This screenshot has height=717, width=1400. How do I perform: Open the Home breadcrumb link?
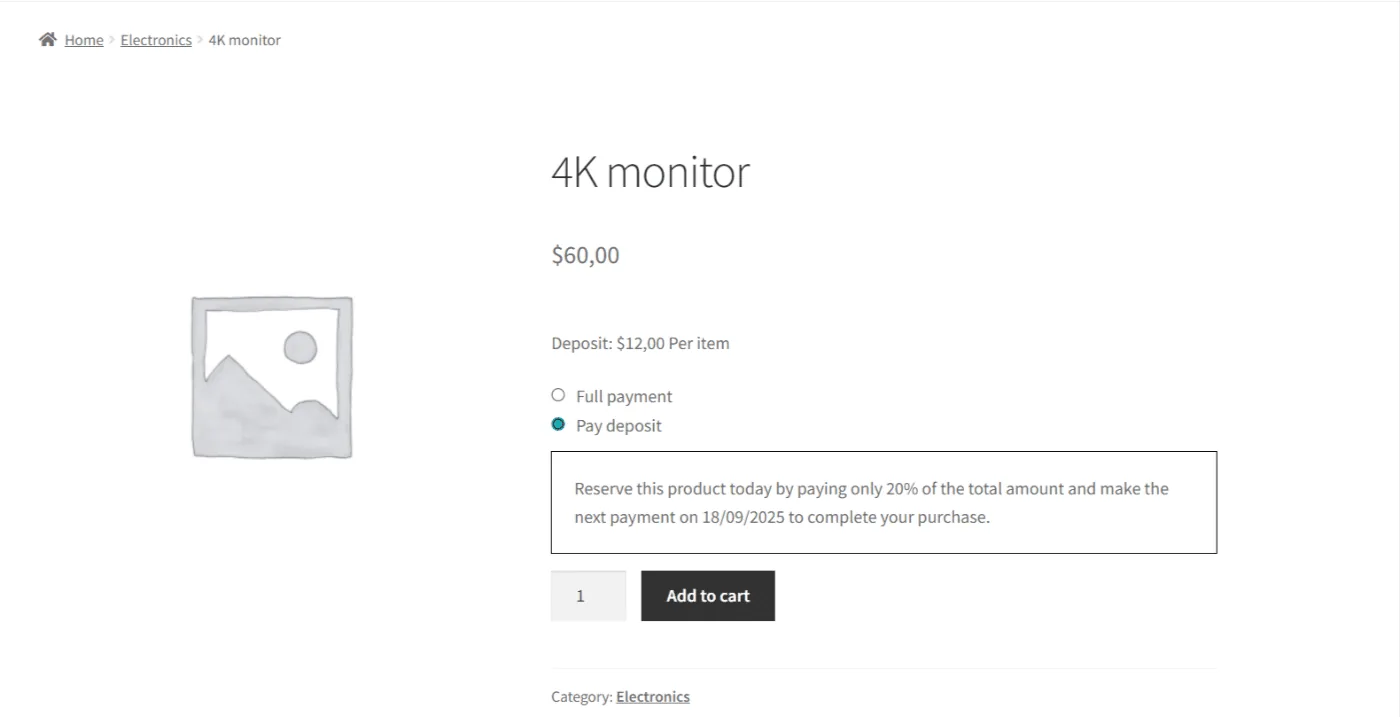(84, 40)
